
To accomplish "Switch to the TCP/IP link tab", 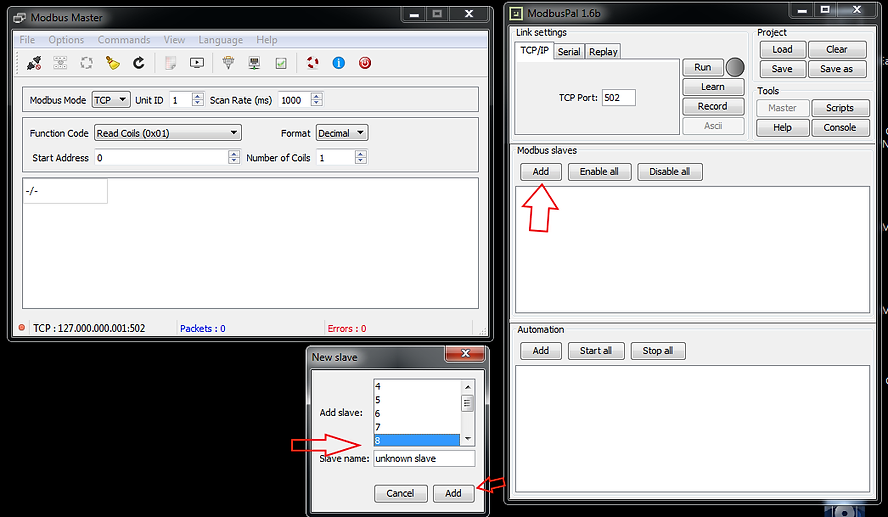I will tap(534, 50).
